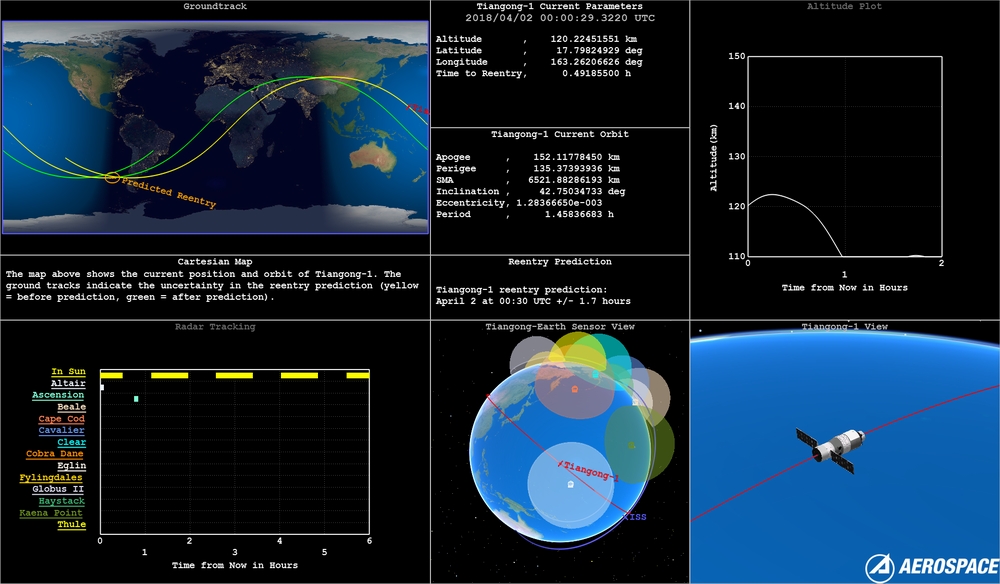The image size is (1000, 584).
Task: Click the ISS label beside the globe
Action: 636,516
